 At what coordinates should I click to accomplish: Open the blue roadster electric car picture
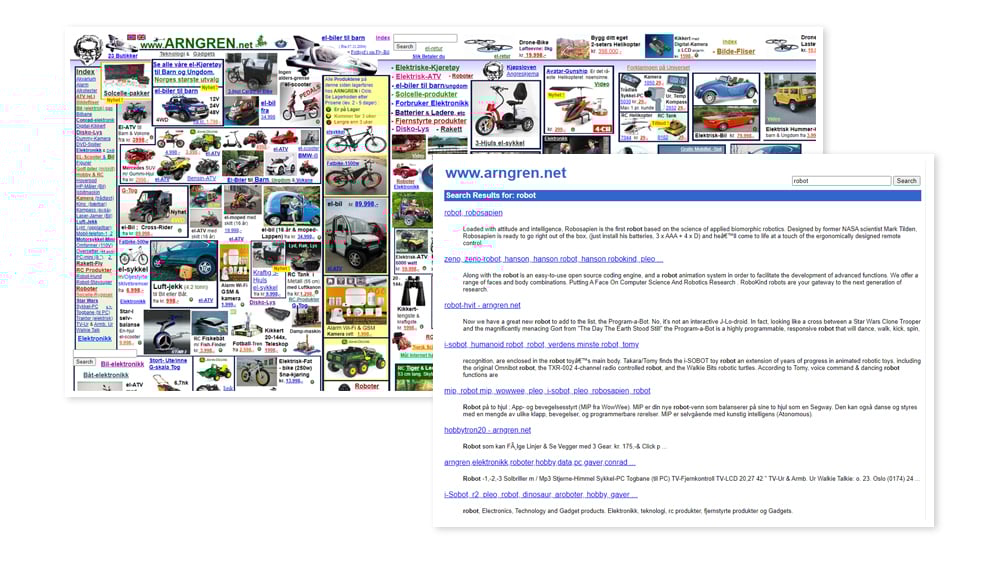(726, 90)
